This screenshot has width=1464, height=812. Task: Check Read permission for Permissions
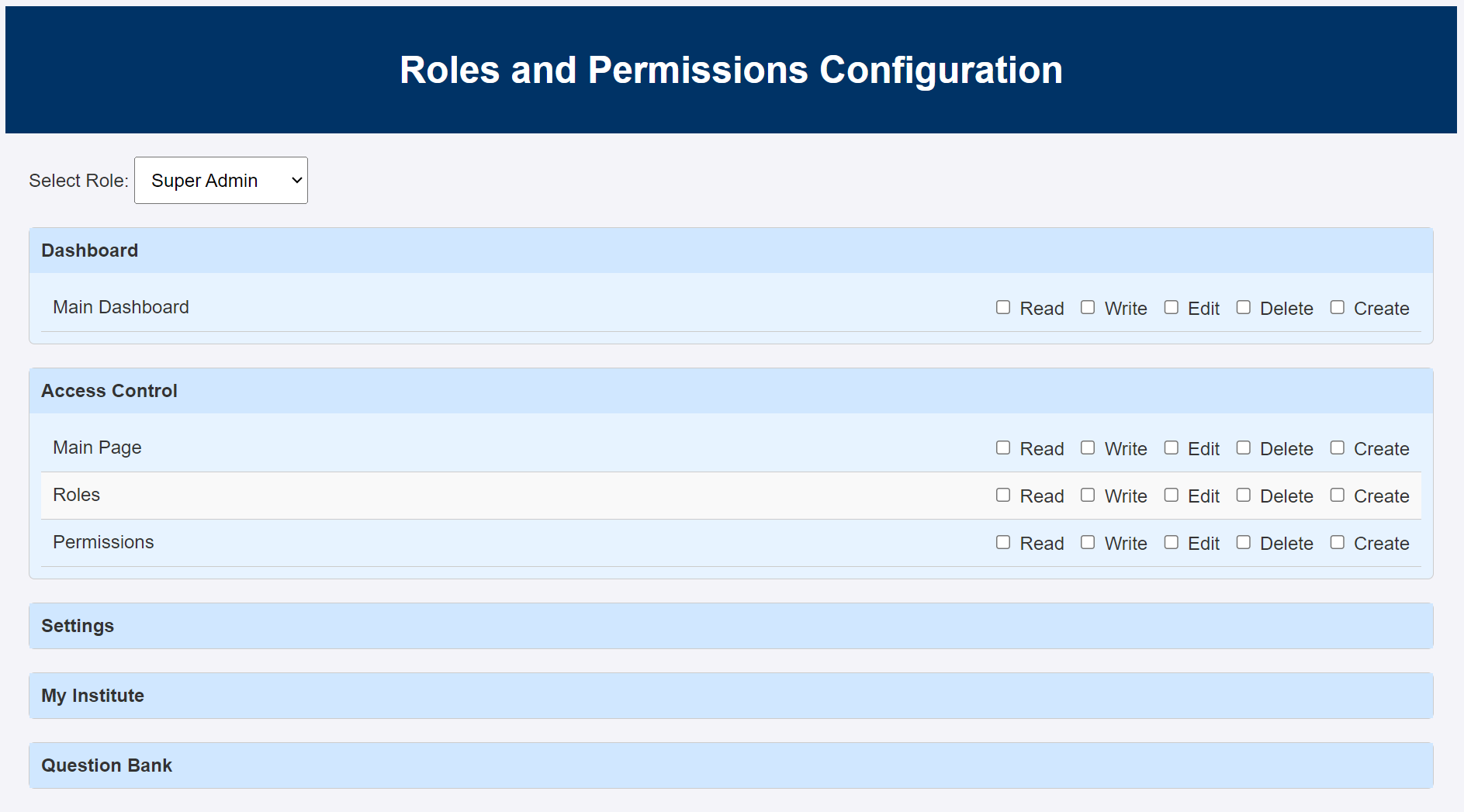pyautogui.click(x=1002, y=542)
